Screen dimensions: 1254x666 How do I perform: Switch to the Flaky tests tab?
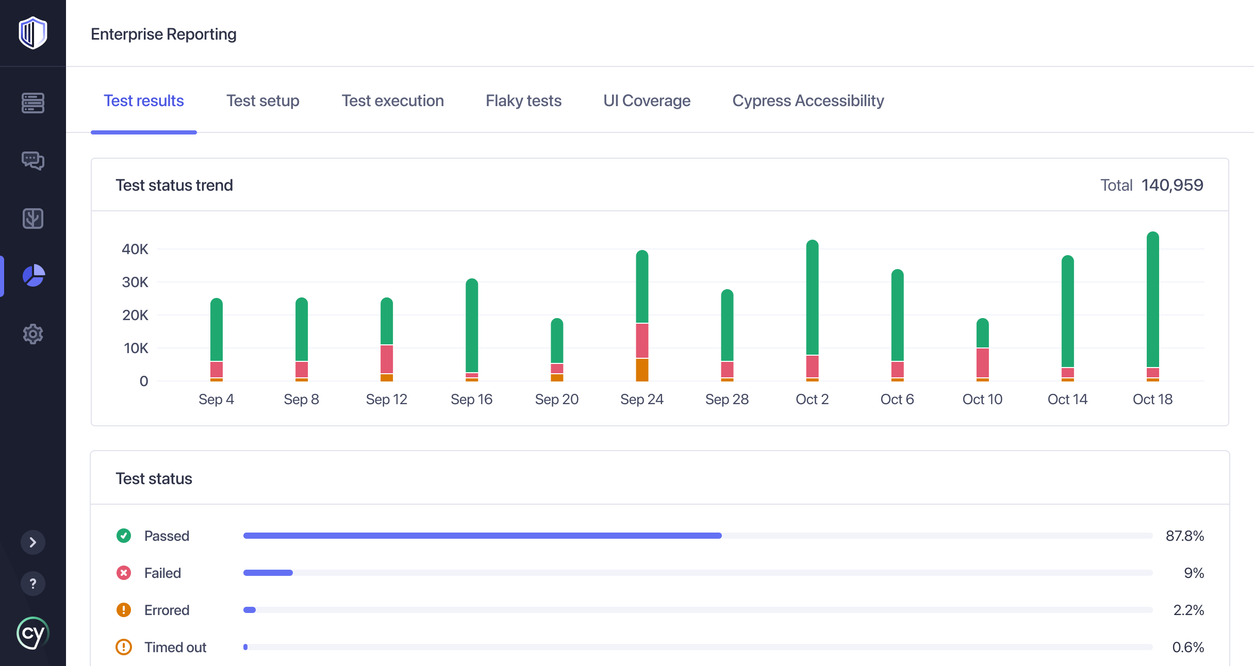tap(523, 100)
